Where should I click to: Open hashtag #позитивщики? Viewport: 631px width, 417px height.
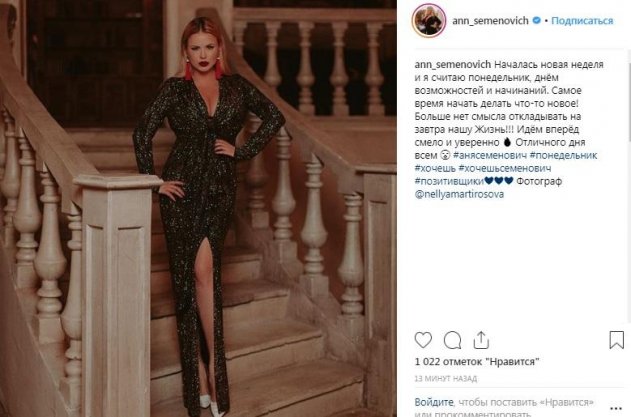coord(449,181)
